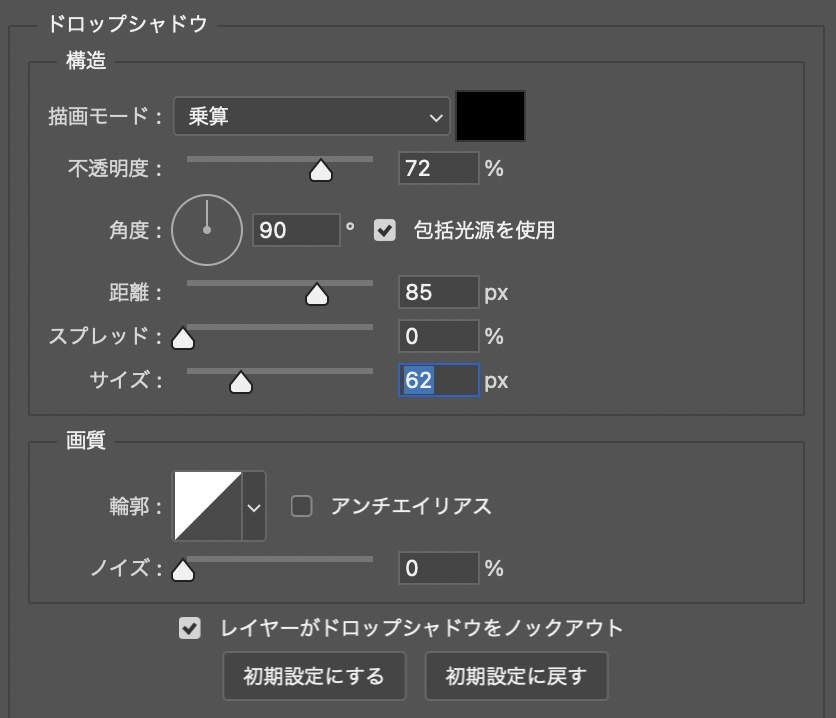Screen dimensions: 836x718
Task: Click the ノイズ percentage input field
Action: (x=438, y=569)
